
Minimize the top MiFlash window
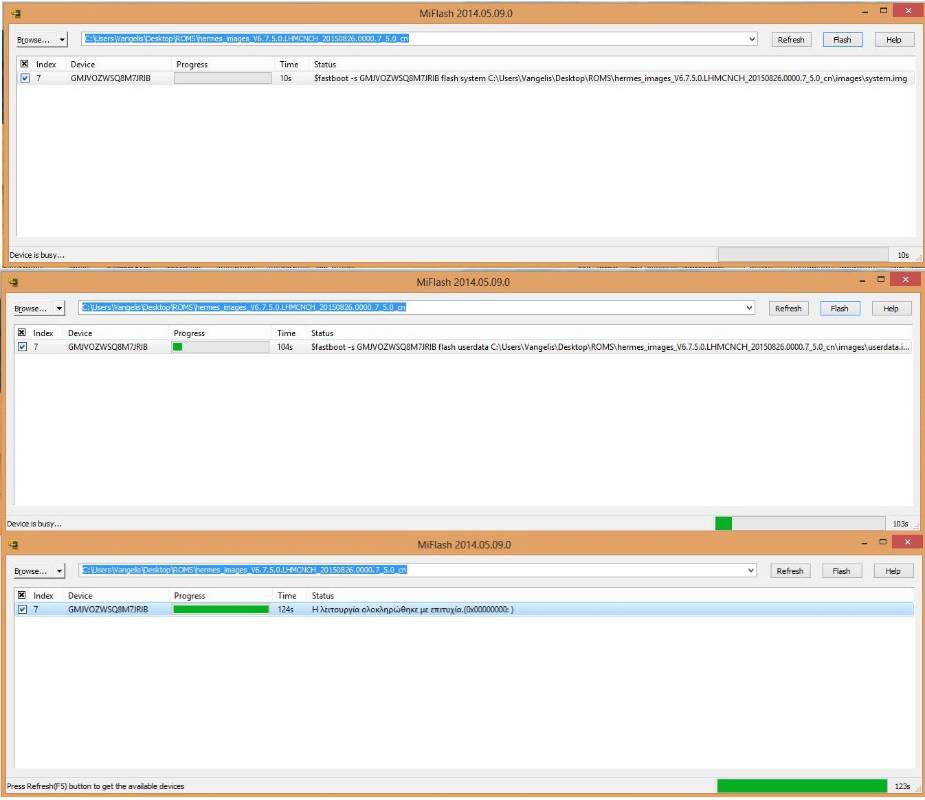tap(865, 11)
